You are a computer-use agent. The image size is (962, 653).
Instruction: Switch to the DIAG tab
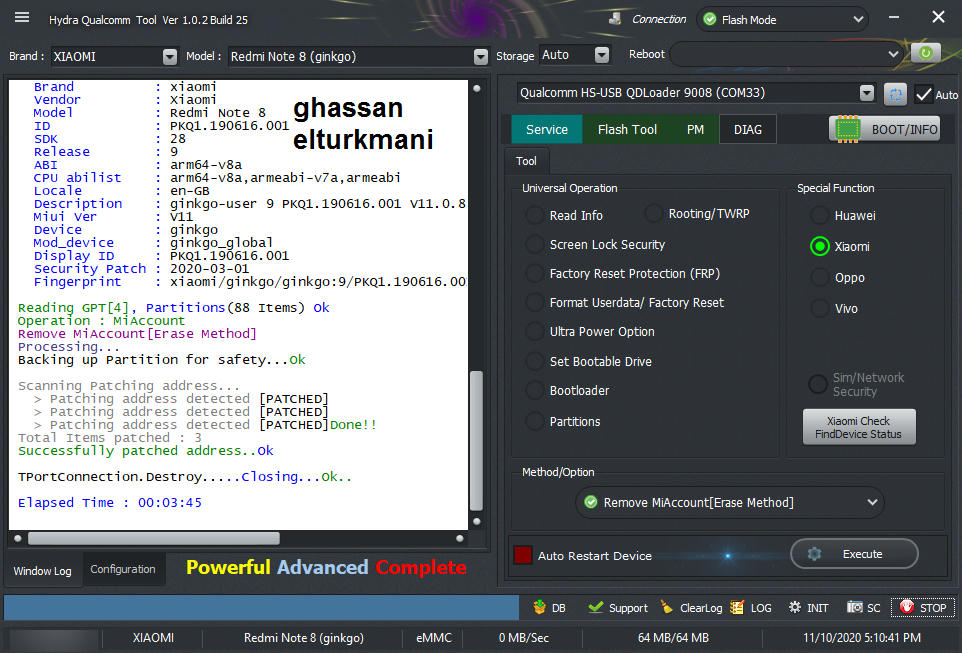click(748, 129)
